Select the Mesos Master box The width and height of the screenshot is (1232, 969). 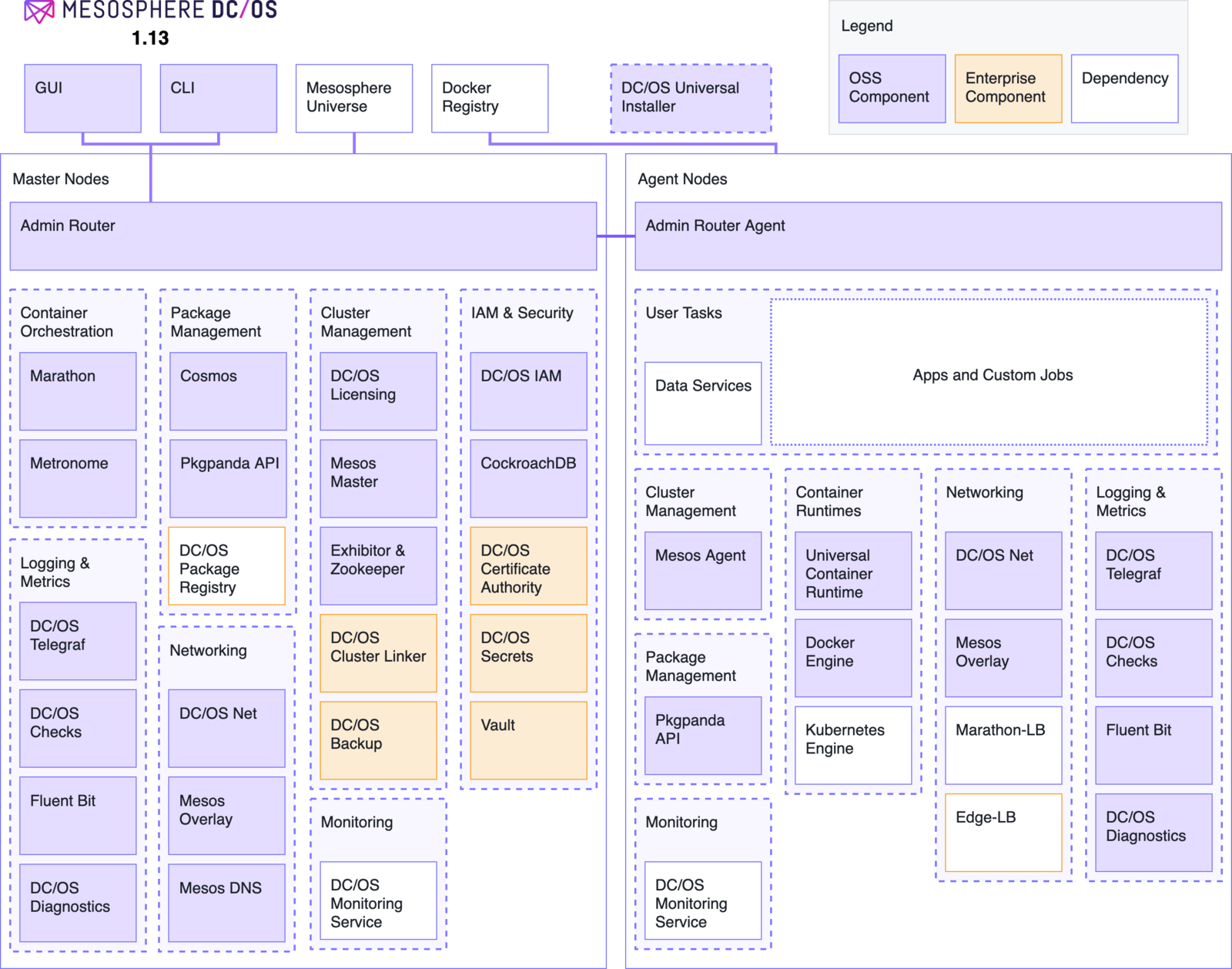click(x=378, y=478)
